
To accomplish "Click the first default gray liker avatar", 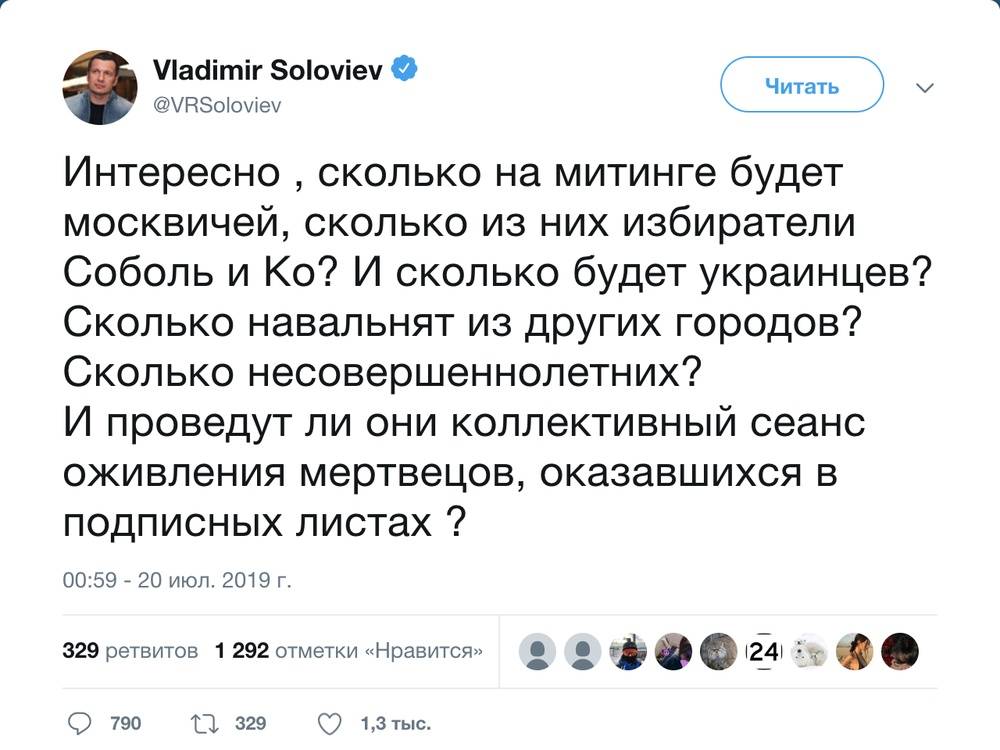I will point(540,652).
